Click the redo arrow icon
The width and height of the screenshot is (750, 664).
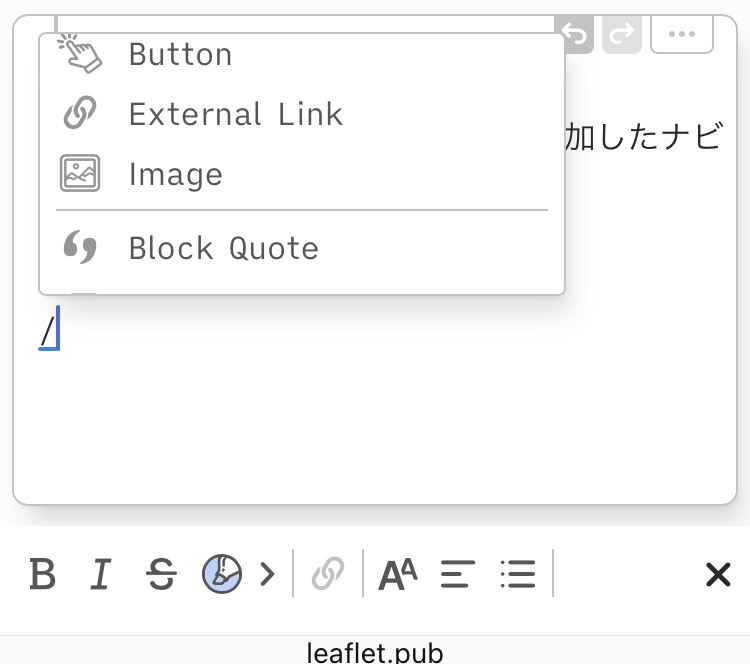[x=621, y=35]
